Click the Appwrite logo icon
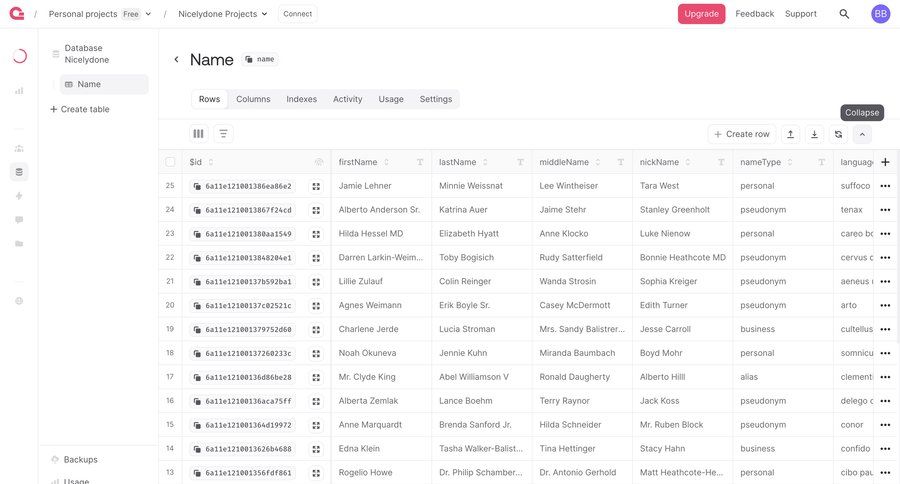The height and width of the screenshot is (484, 900). pyautogui.click(x=17, y=13)
